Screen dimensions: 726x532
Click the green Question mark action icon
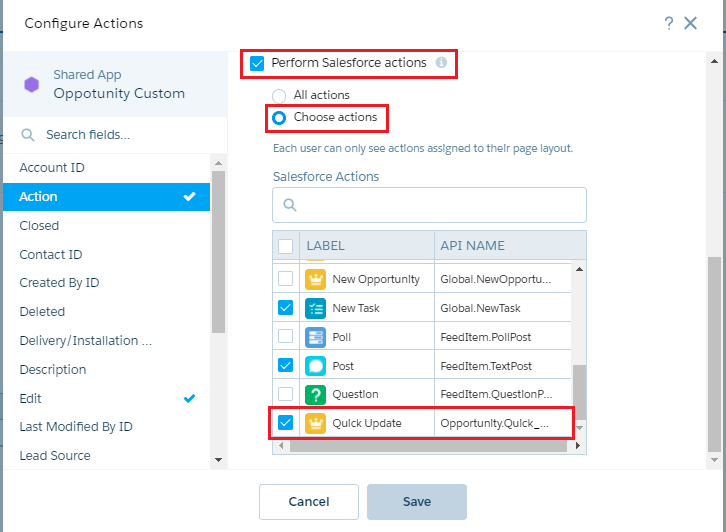315,394
